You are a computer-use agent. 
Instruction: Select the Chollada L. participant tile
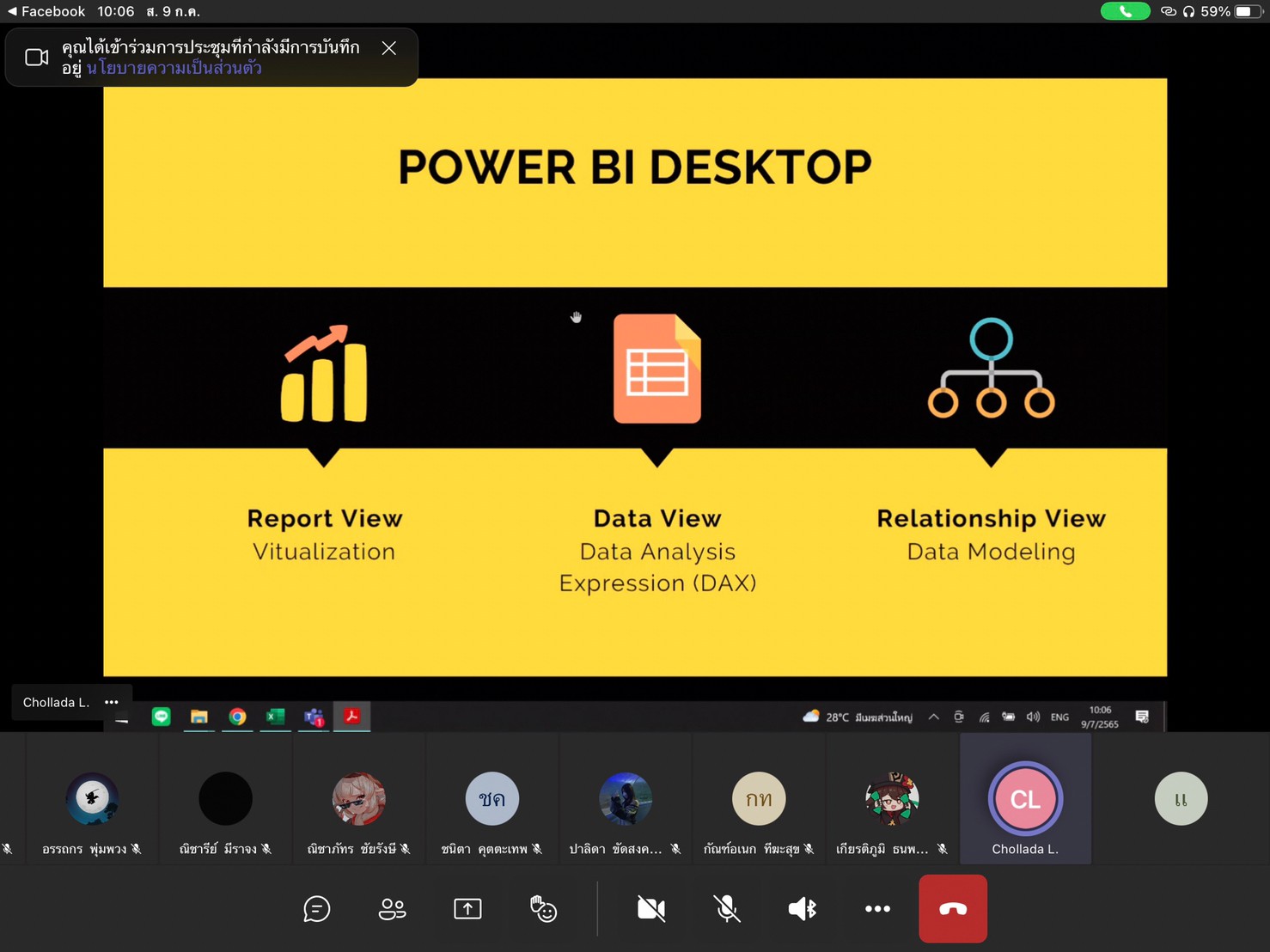(1025, 799)
